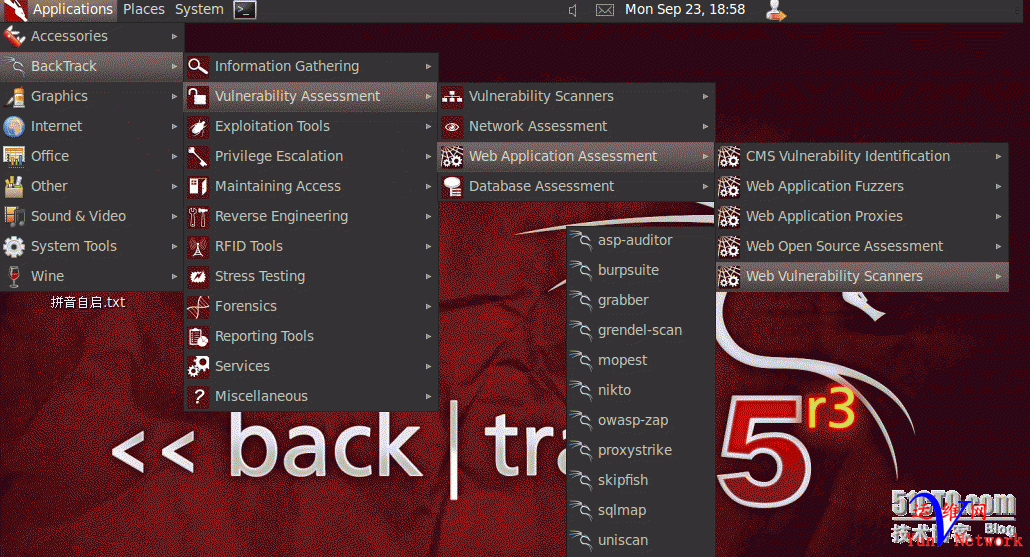Launch owasp-zap
The width and height of the screenshot is (1030, 557).
641,420
